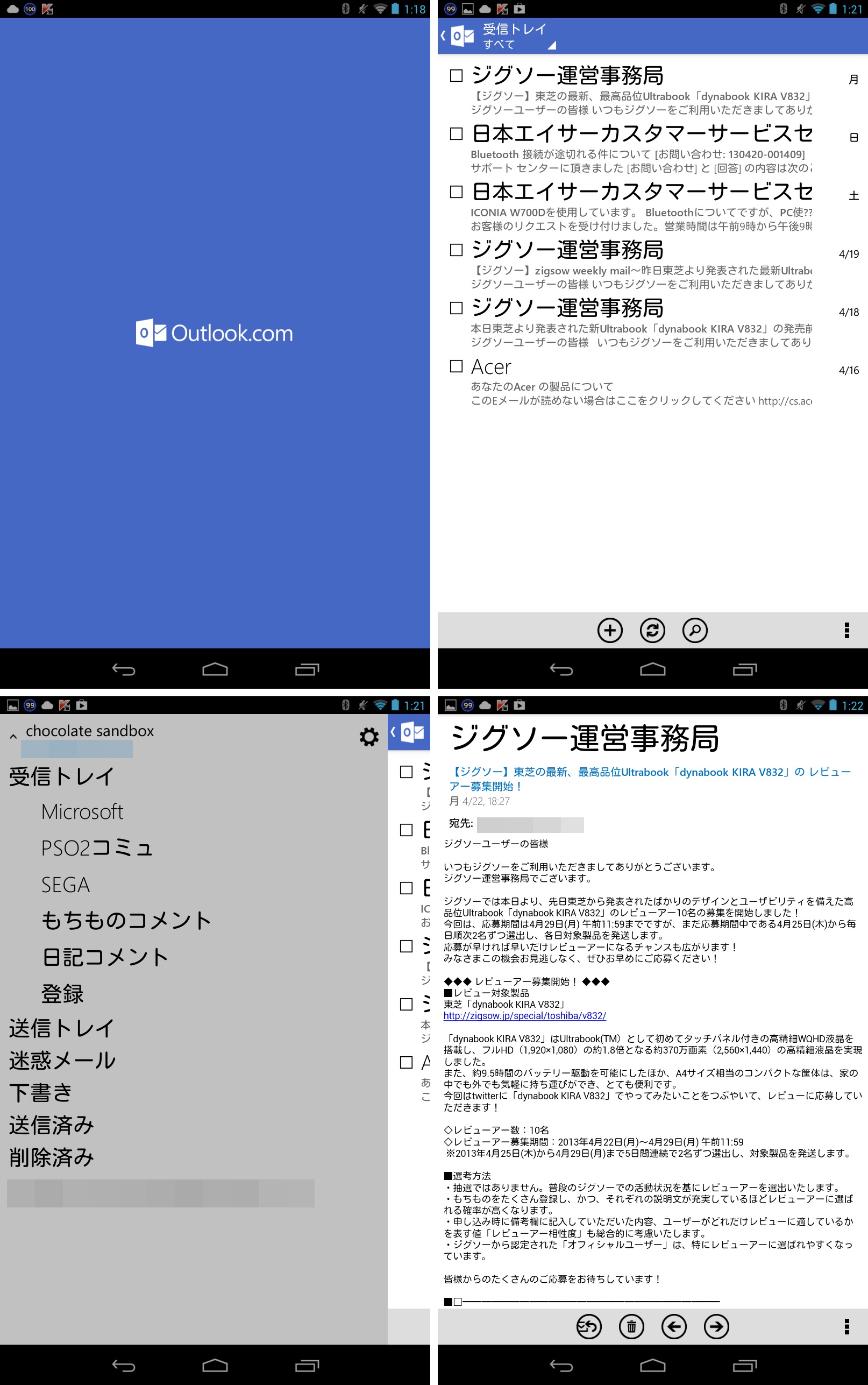868x1385 pixels.
Task: Tap Outlook icon beside the folder drawer
Action: 413,732
